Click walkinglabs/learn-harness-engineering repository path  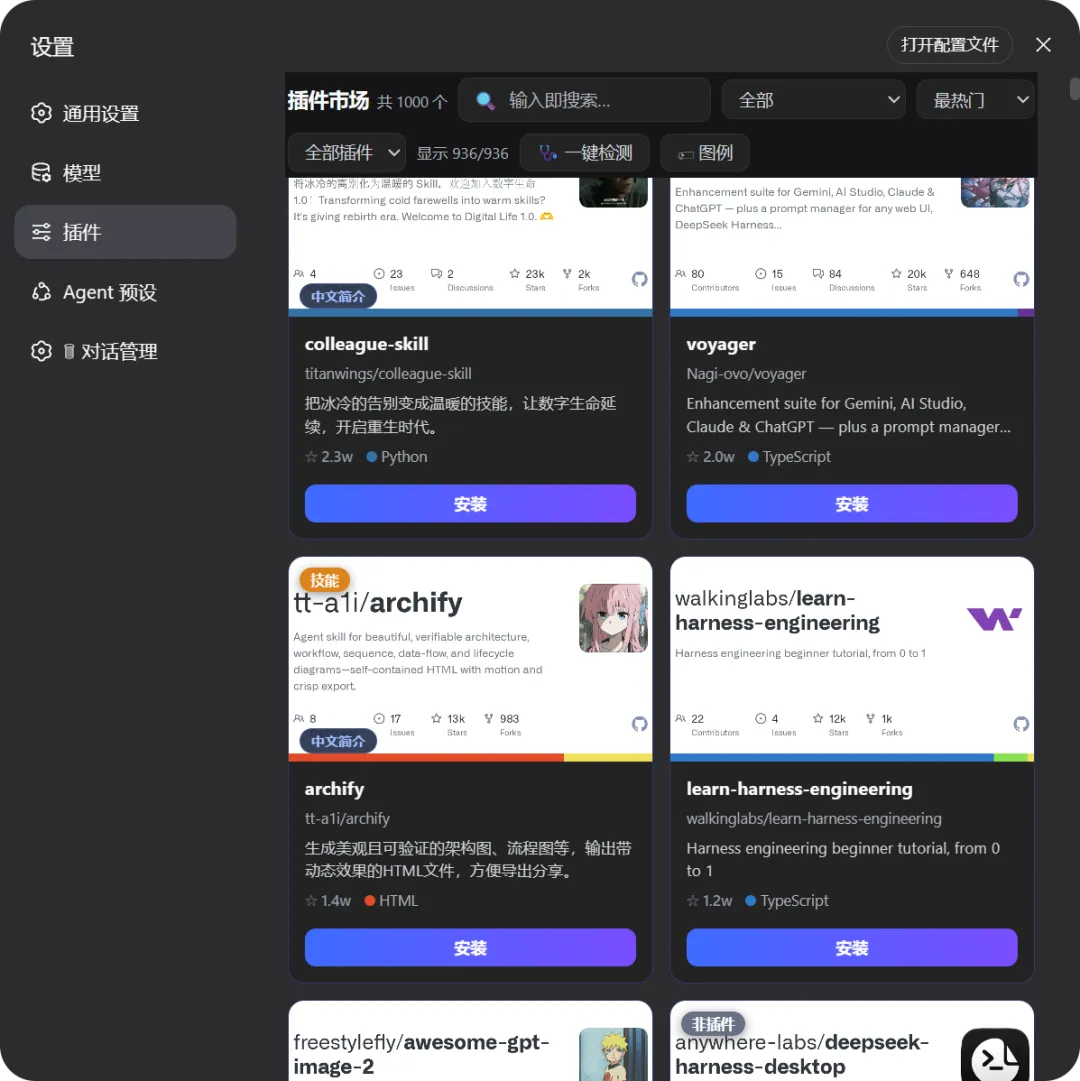click(814, 818)
